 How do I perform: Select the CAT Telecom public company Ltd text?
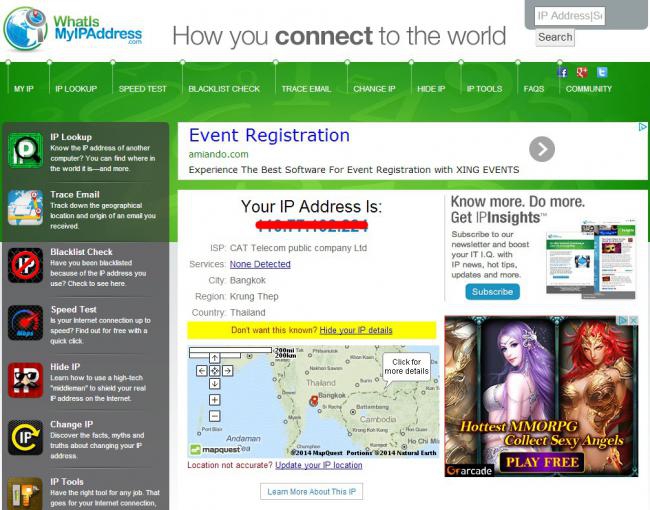click(x=298, y=248)
